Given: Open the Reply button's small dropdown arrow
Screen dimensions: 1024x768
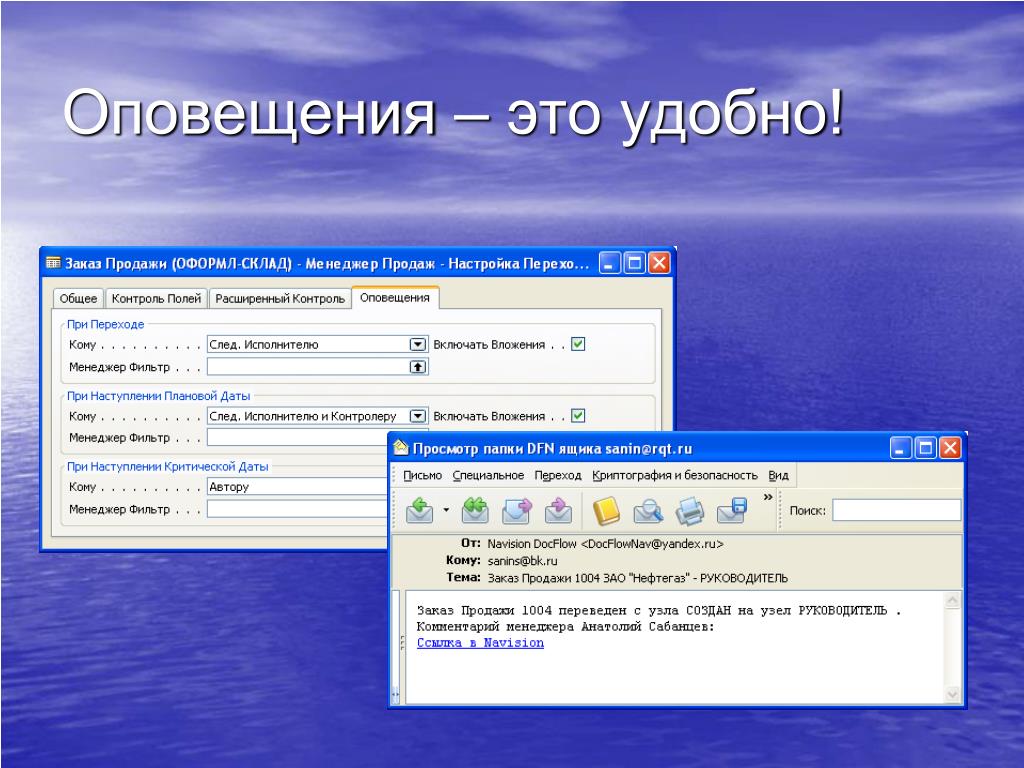Looking at the screenshot, I should [446, 510].
